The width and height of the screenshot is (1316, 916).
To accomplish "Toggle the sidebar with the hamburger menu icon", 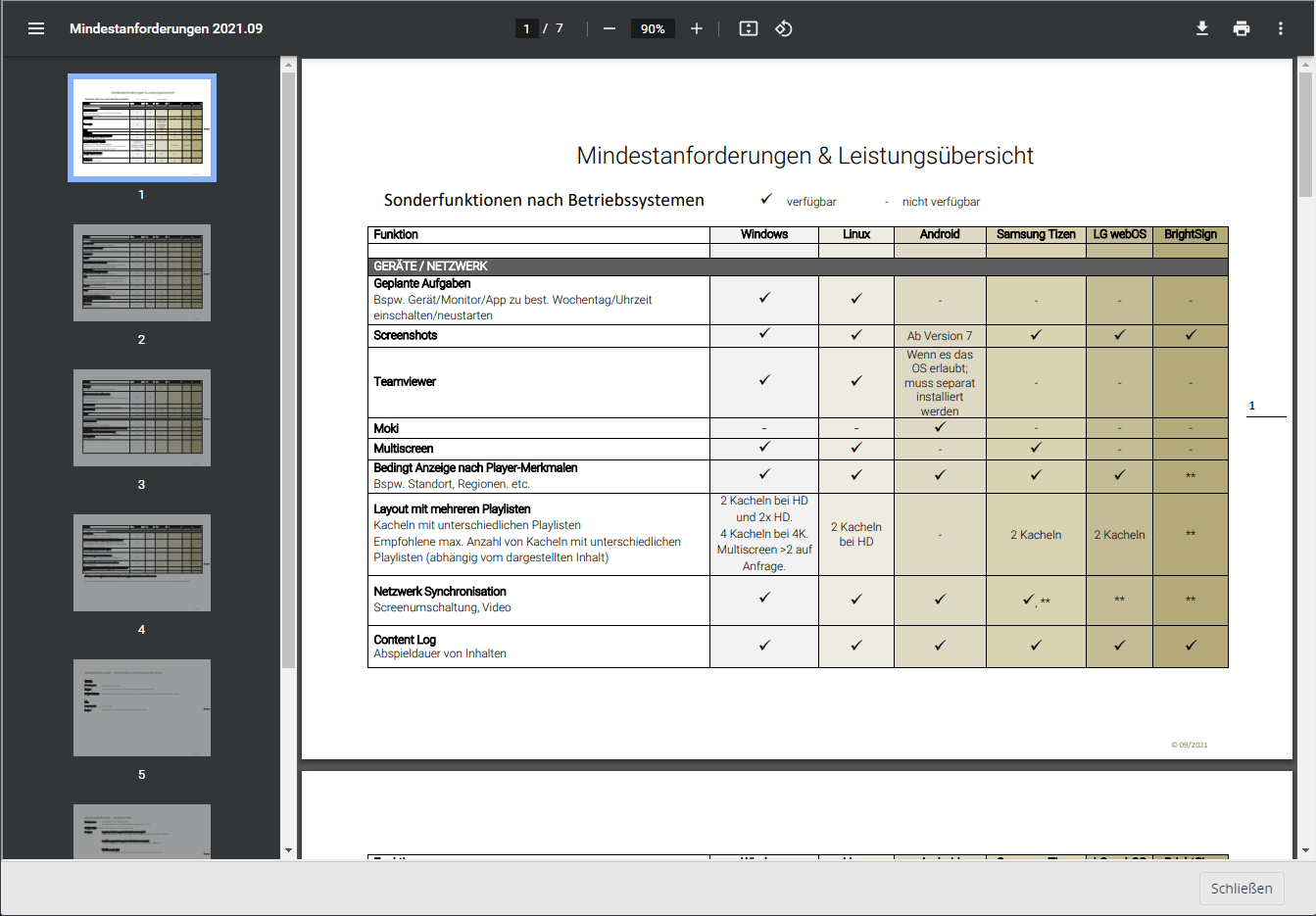I will [x=36, y=28].
